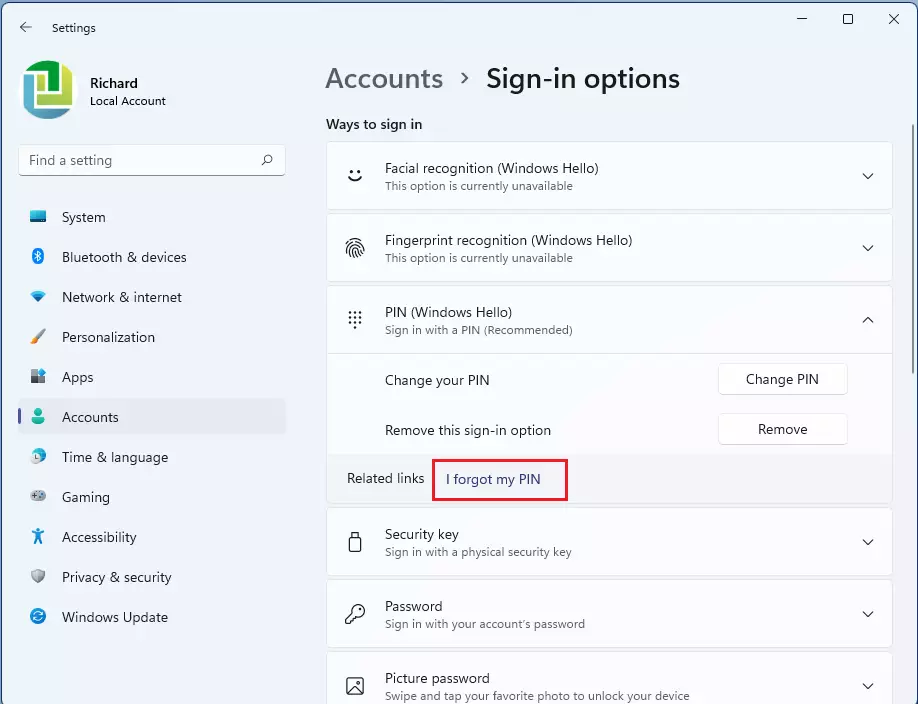The height and width of the screenshot is (704, 918).
Task: Click the search magnifier icon
Action: point(267,160)
